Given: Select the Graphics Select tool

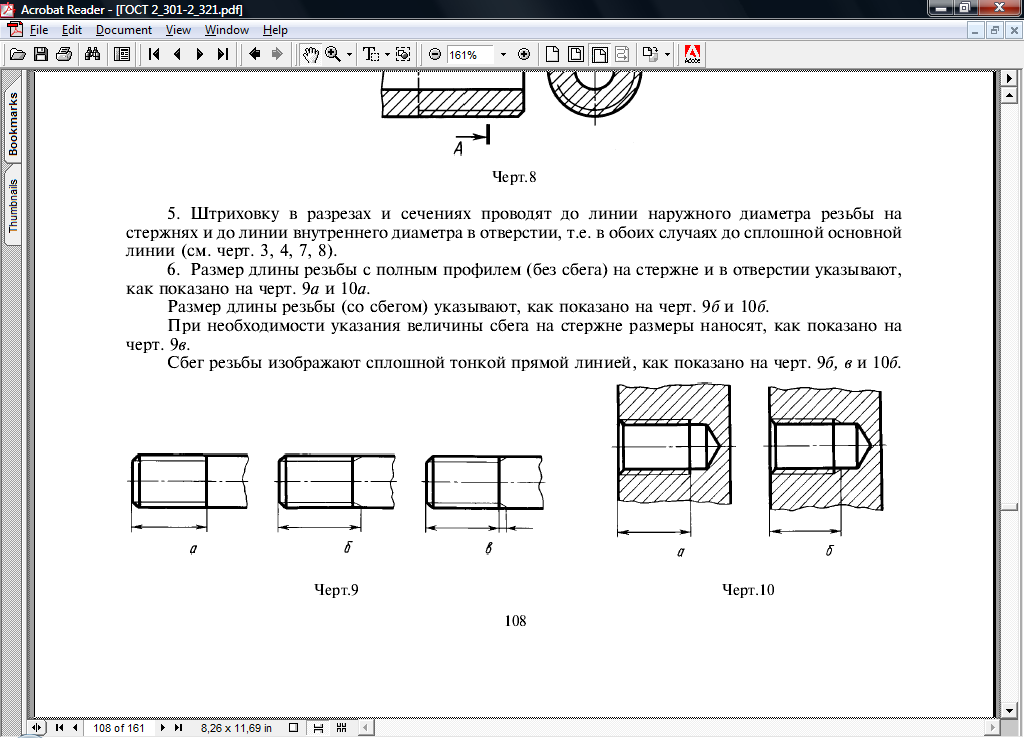Looking at the screenshot, I should click(x=403, y=54).
